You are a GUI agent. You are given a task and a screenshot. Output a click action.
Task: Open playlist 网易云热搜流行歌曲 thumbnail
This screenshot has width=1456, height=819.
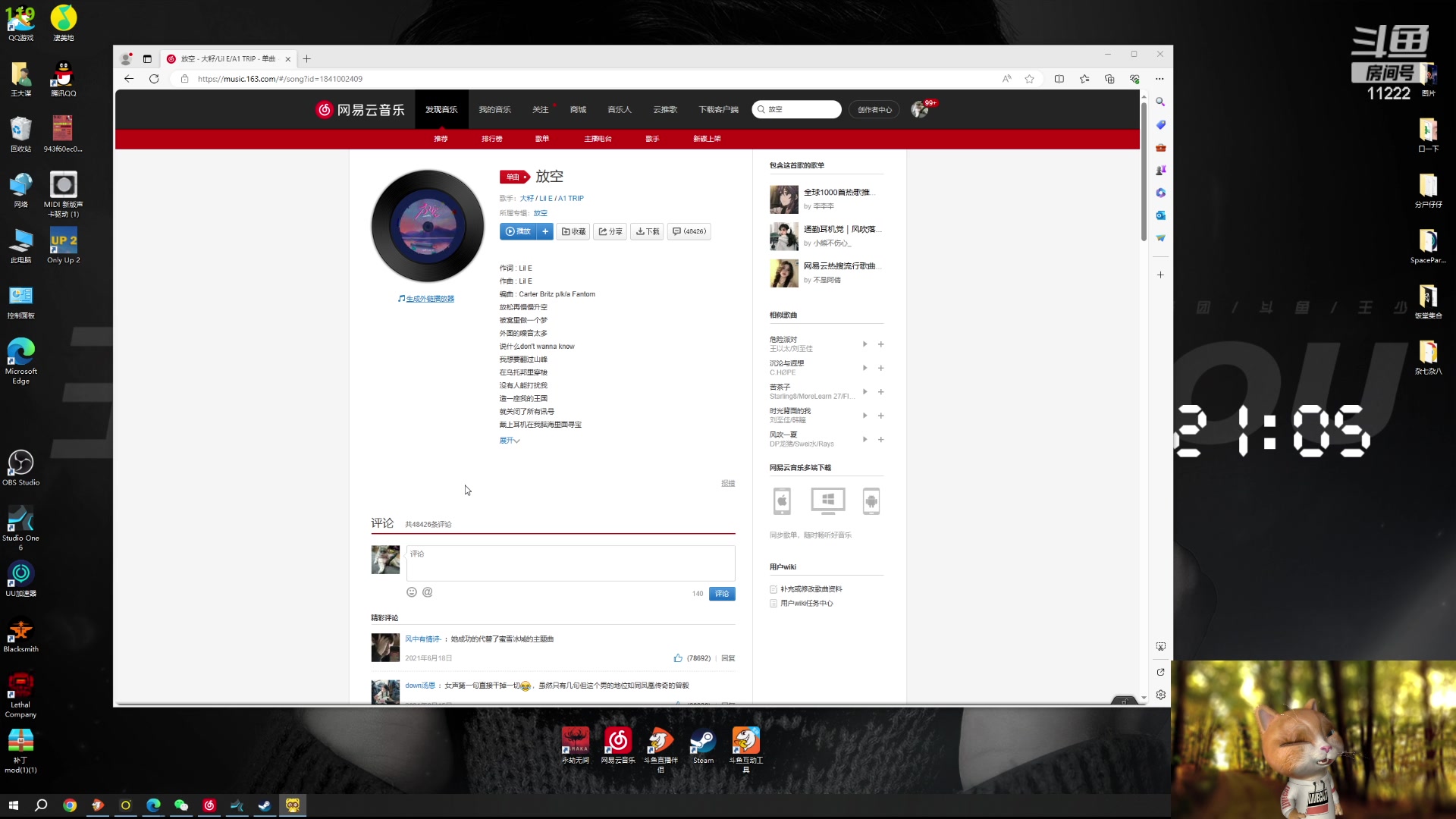point(784,273)
